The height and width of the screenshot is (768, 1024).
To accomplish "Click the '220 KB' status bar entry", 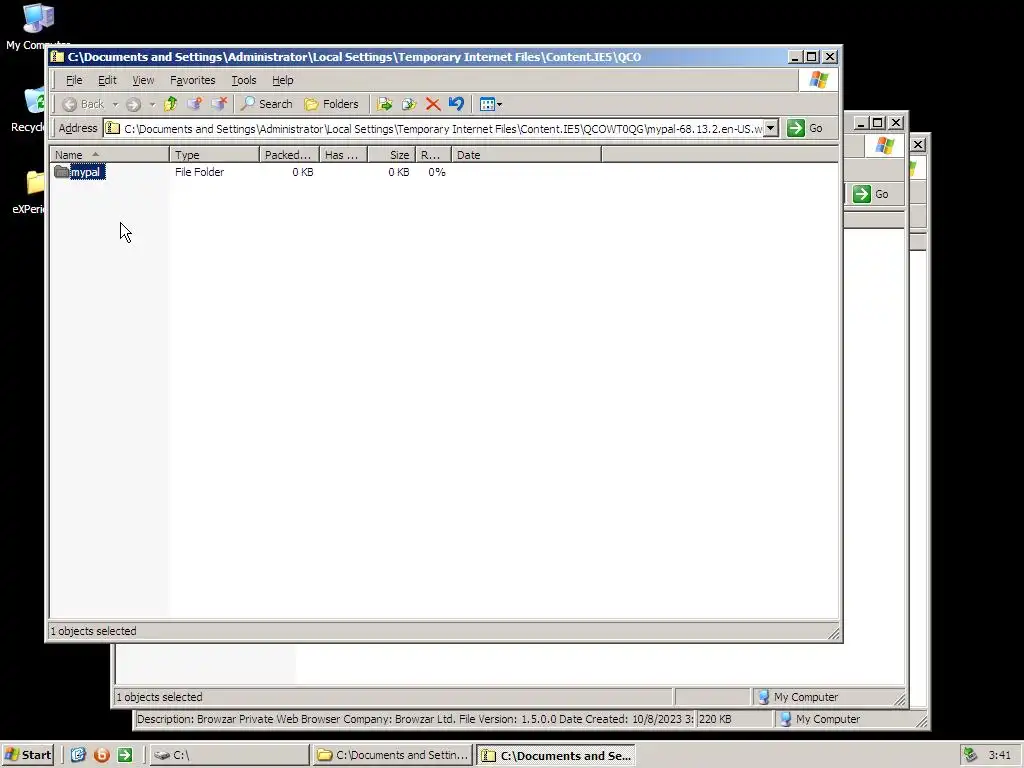I will pyautogui.click(x=715, y=719).
